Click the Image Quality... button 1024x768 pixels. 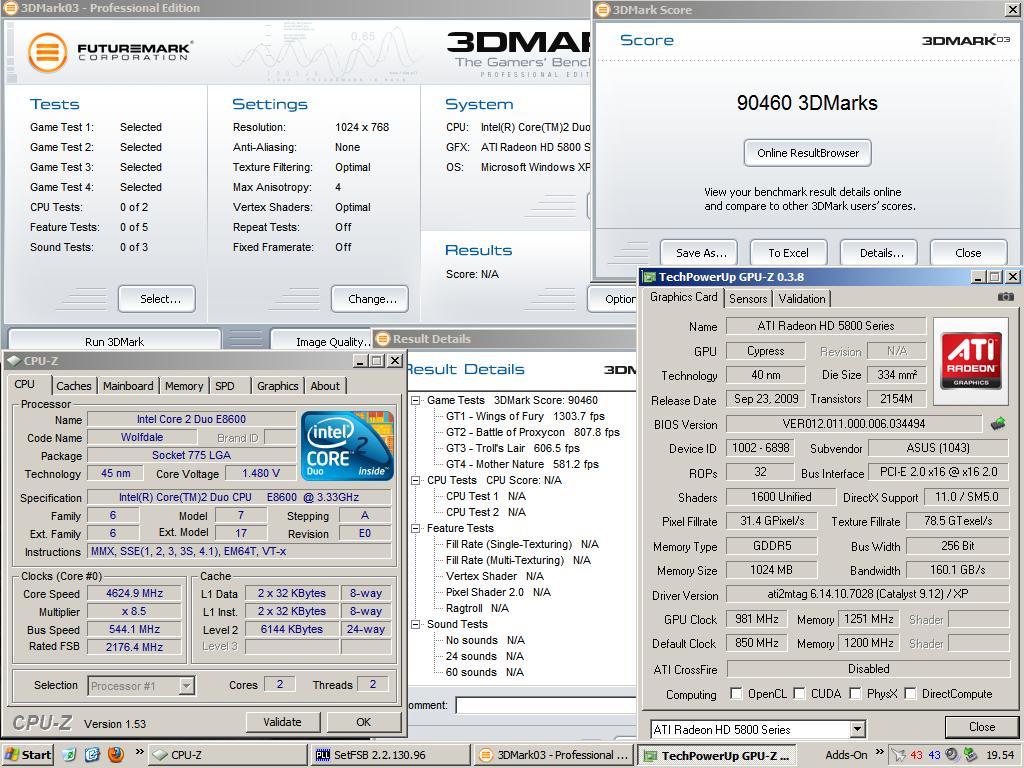coord(323,341)
